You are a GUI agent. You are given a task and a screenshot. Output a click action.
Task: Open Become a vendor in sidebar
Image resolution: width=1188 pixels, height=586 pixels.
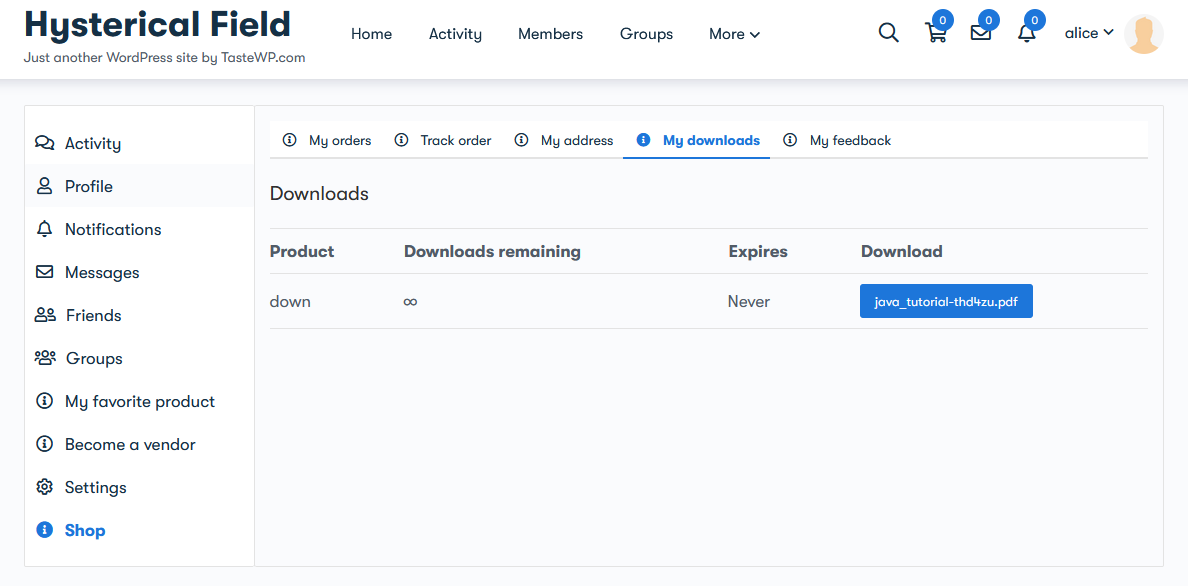(x=116, y=444)
